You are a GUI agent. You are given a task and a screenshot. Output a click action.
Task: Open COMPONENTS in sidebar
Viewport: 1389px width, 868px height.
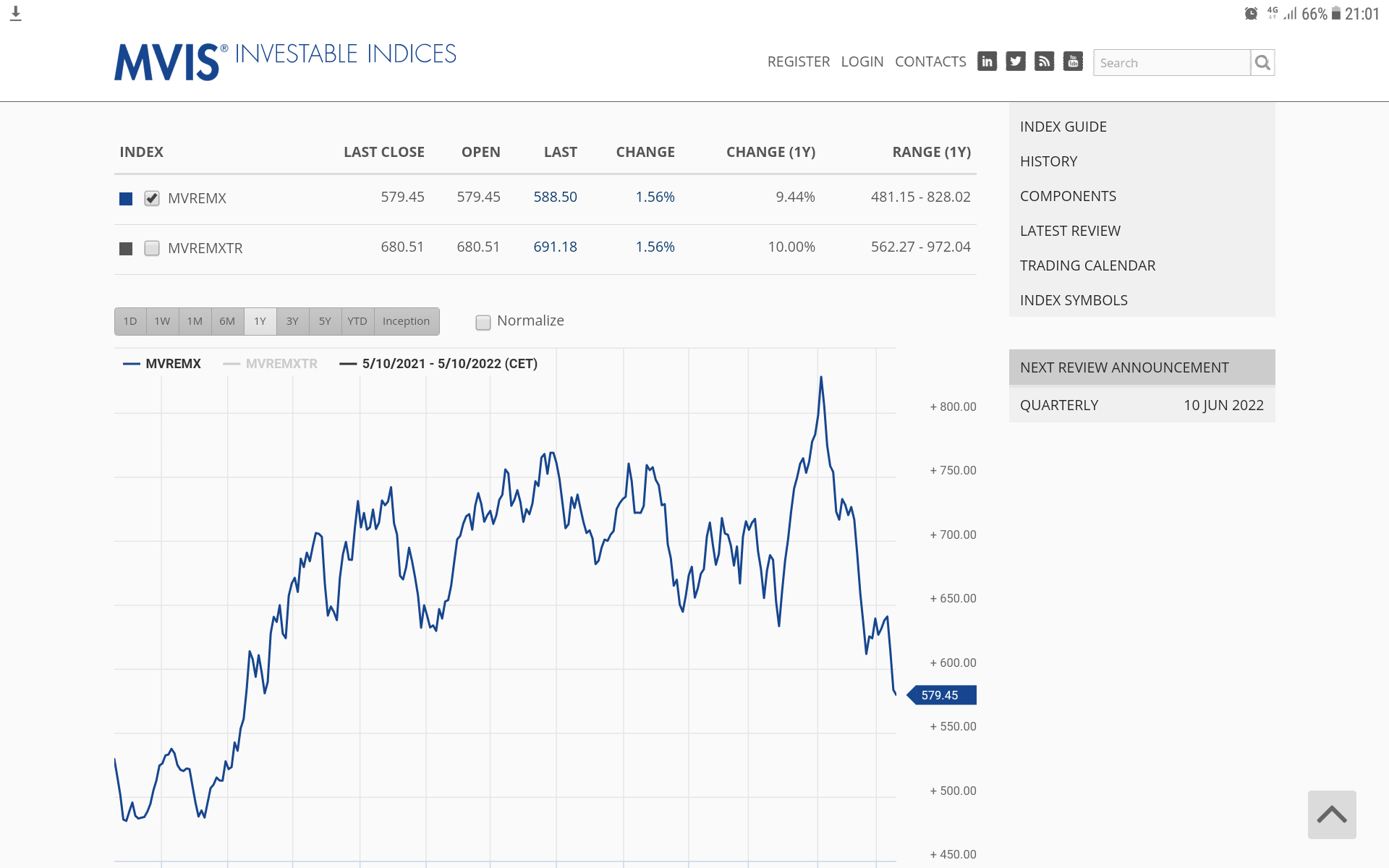pyautogui.click(x=1069, y=196)
